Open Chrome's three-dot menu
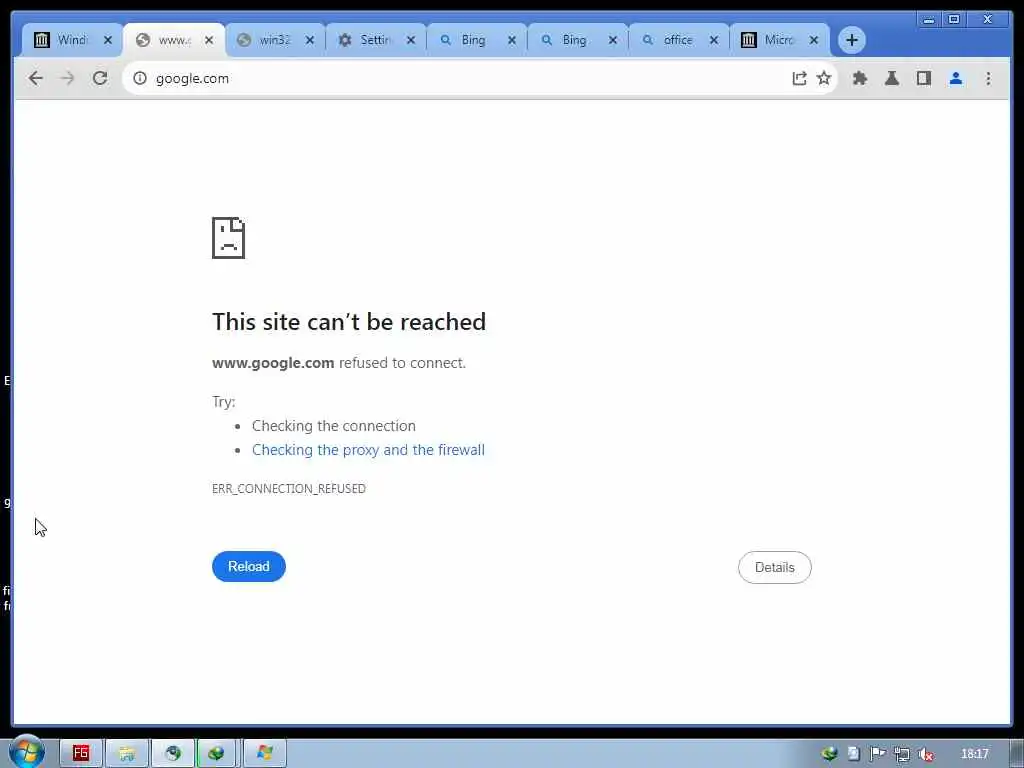 tap(988, 78)
